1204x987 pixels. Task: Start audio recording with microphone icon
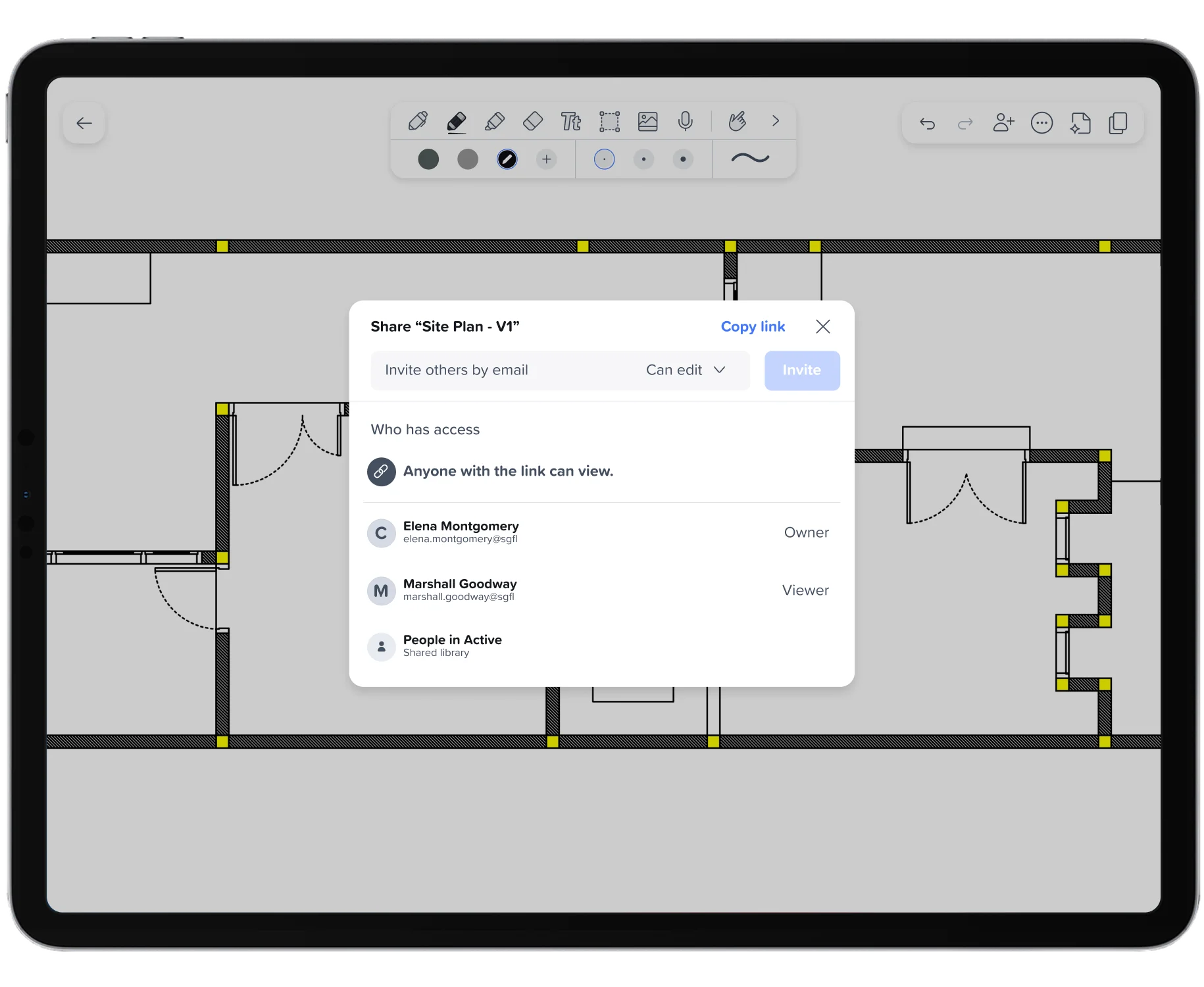pyautogui.click(x=686, y=122)
